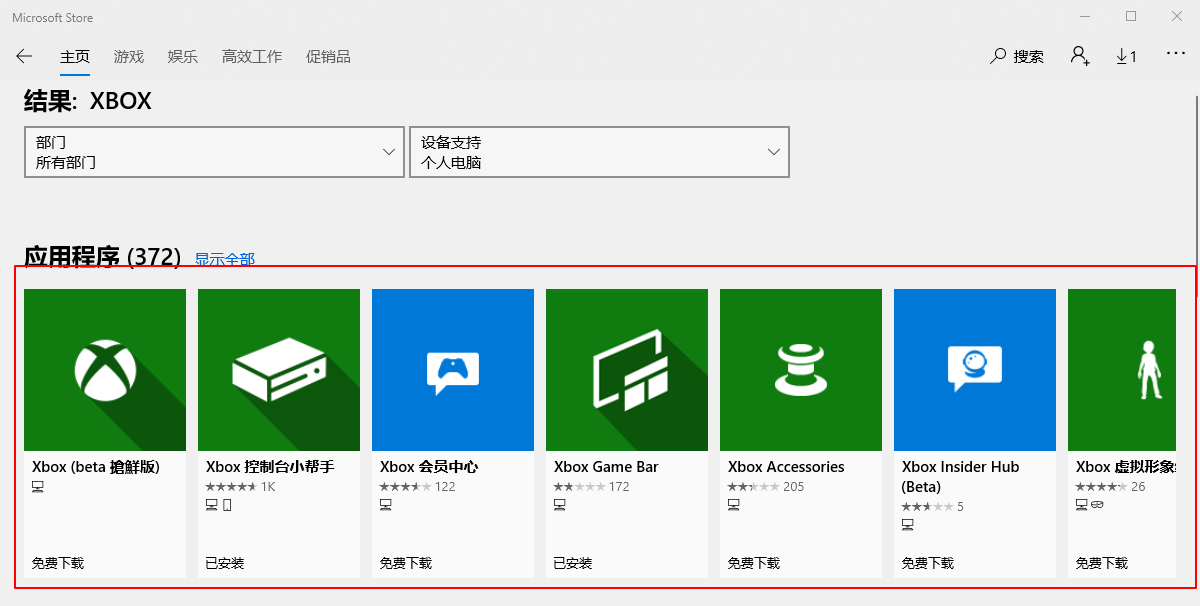1200x606 pixels.
Task: Switch to the 娱乐 tab
Action: pos(183,57)
